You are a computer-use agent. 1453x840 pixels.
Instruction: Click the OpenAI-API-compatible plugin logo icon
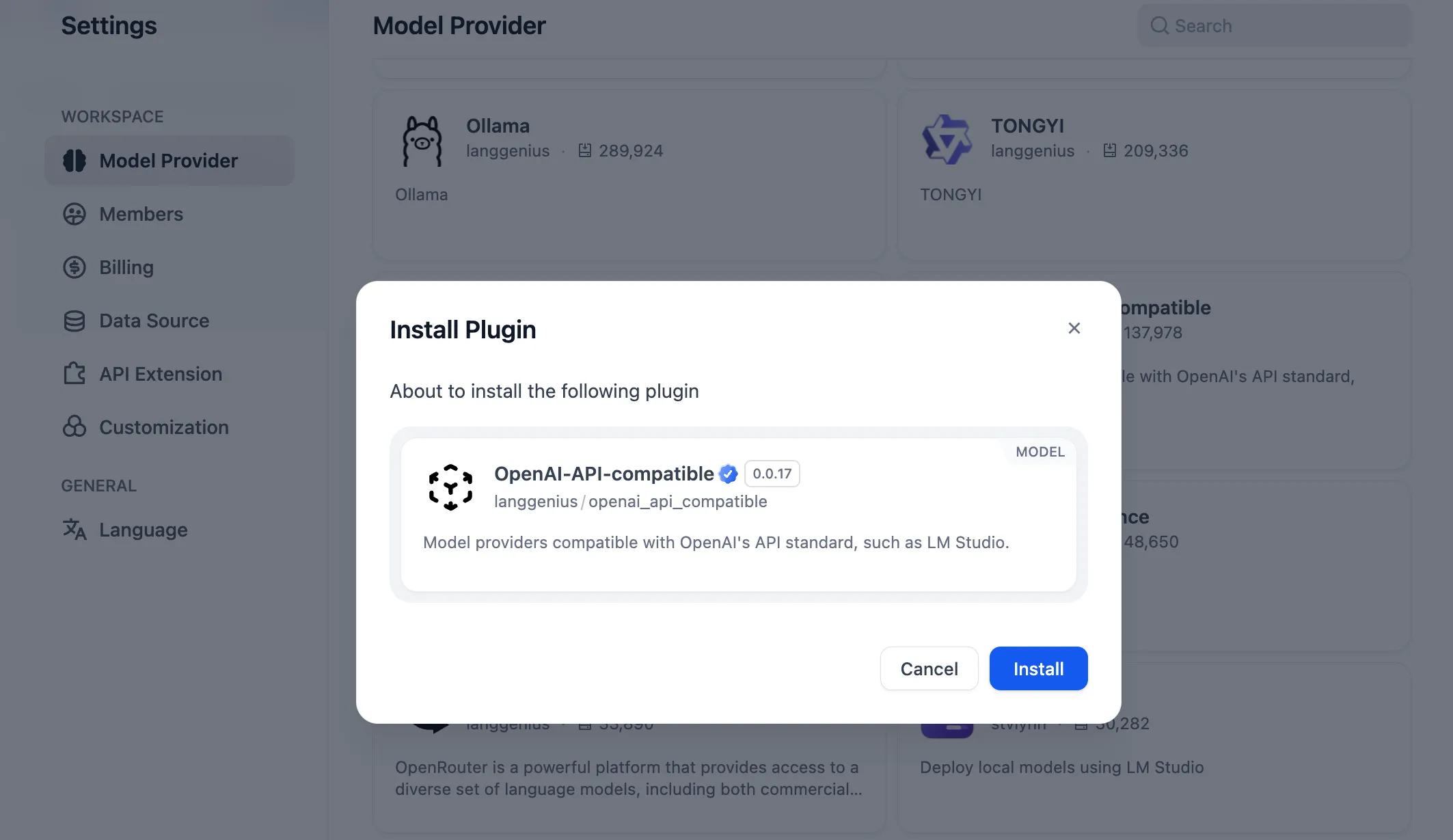click(450, 487)
